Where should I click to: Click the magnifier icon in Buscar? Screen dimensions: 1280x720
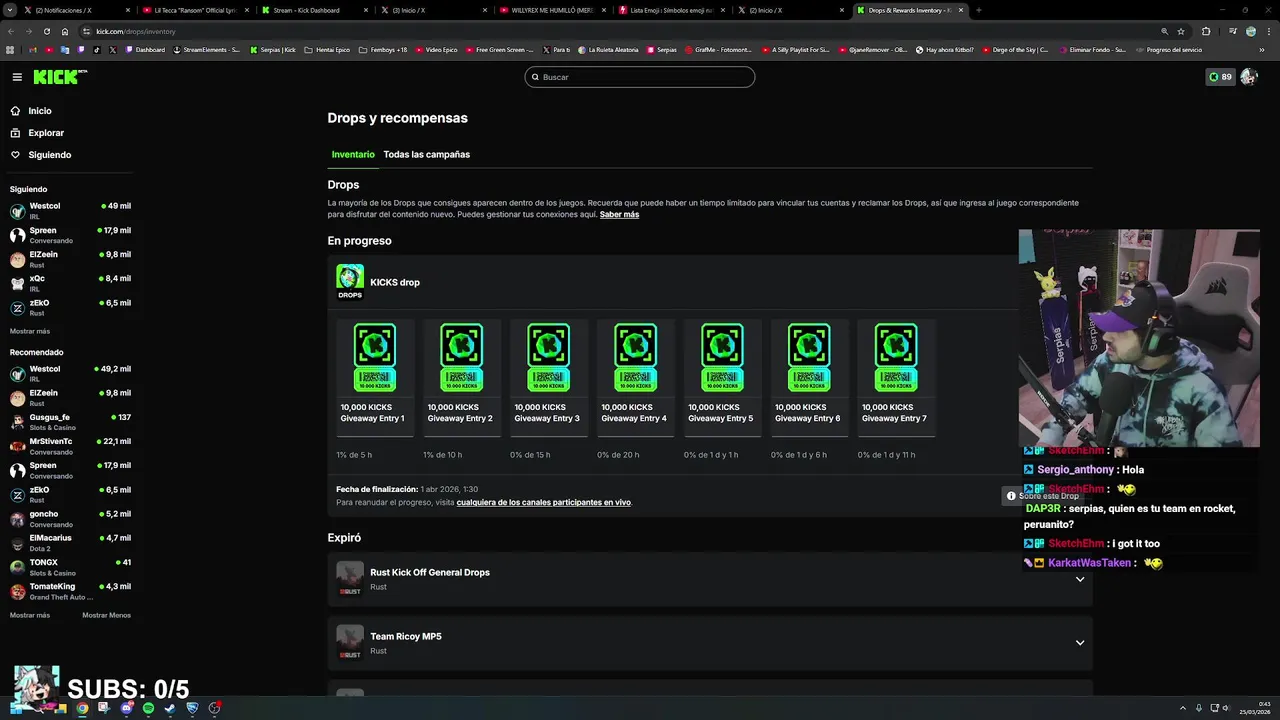535,77
